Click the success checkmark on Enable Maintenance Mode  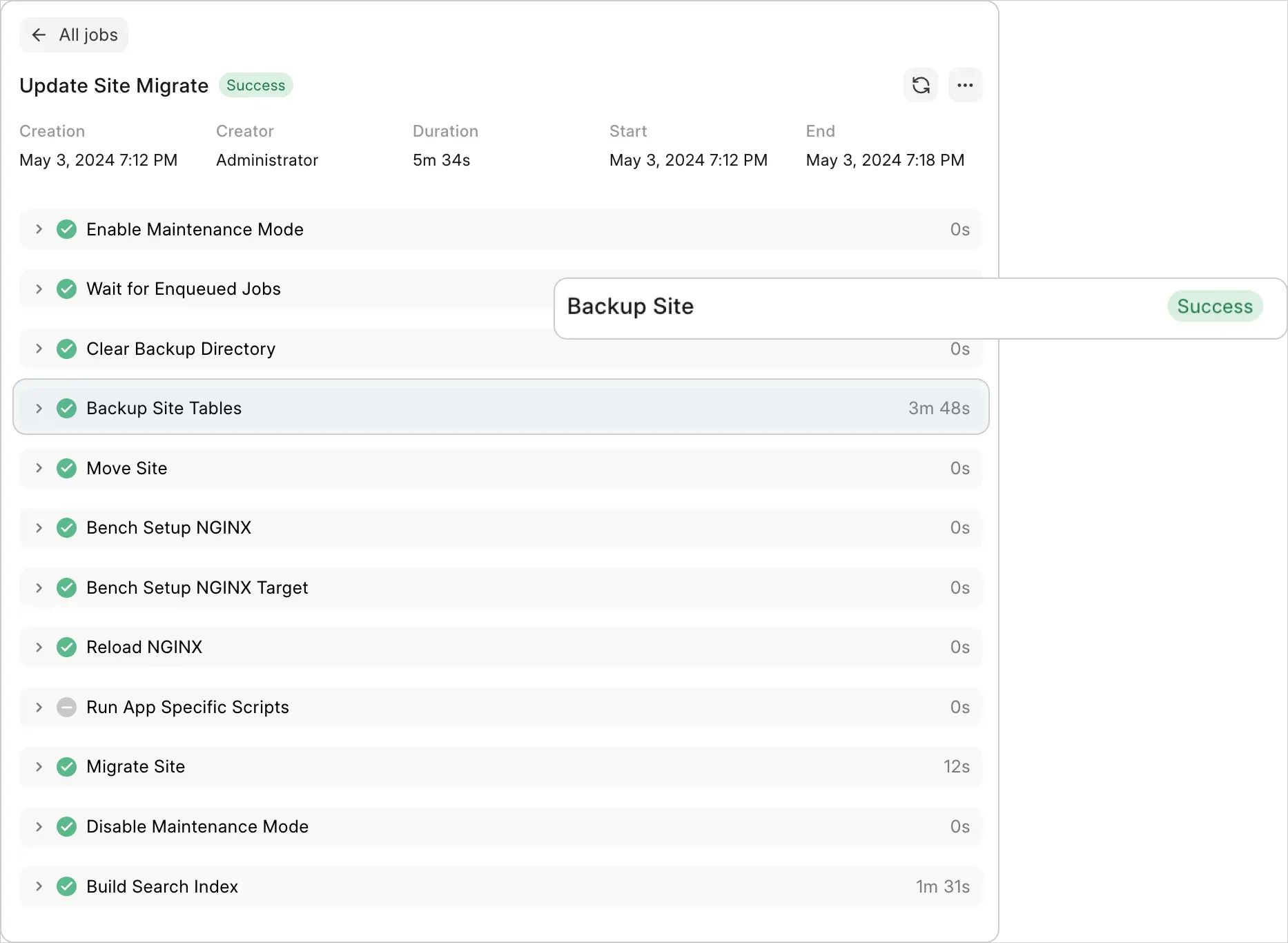click(x=67, y=229)
